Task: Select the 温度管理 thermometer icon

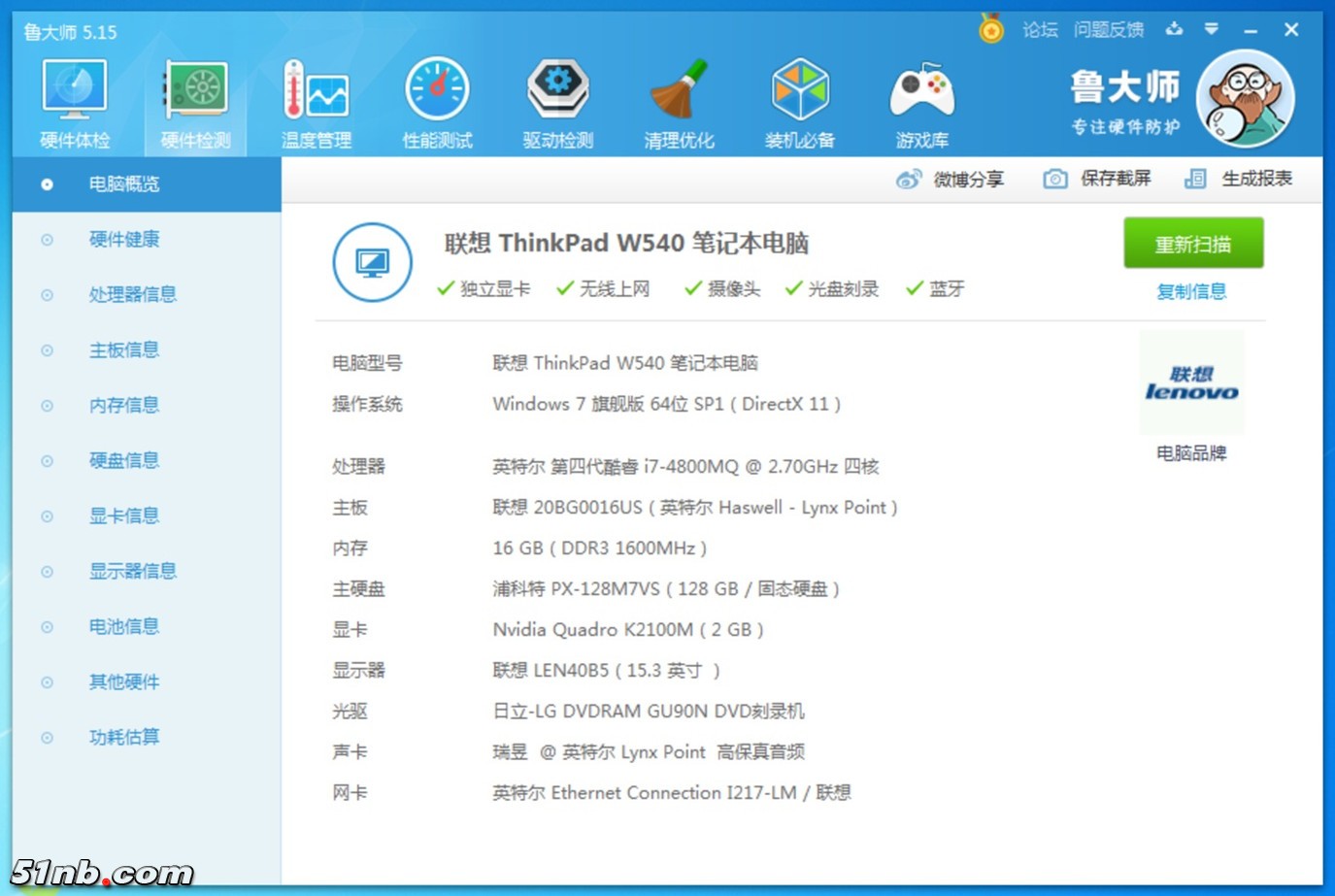Action: click(316, 91)
